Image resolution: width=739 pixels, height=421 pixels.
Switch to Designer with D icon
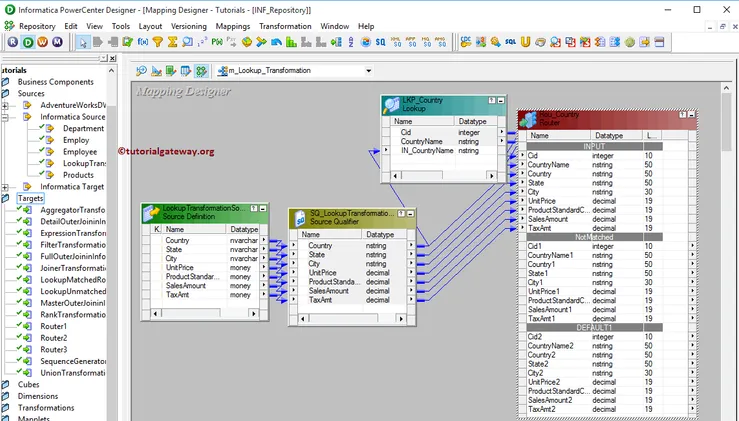[28, 42]
